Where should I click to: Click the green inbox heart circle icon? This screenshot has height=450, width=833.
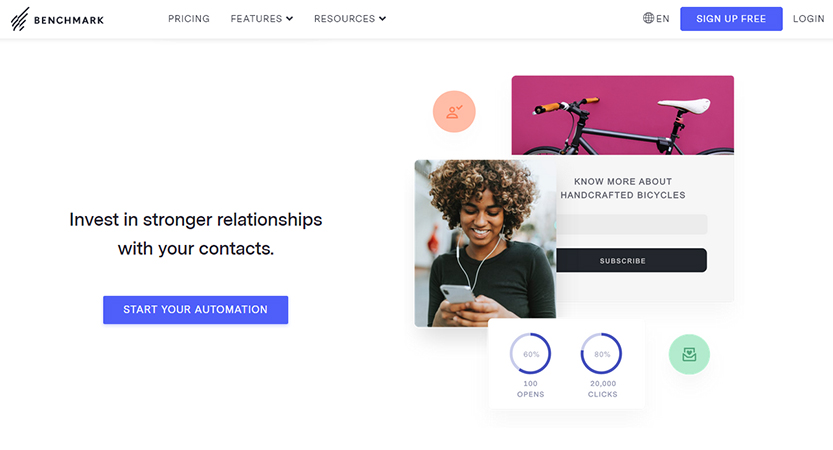(689, 354)
